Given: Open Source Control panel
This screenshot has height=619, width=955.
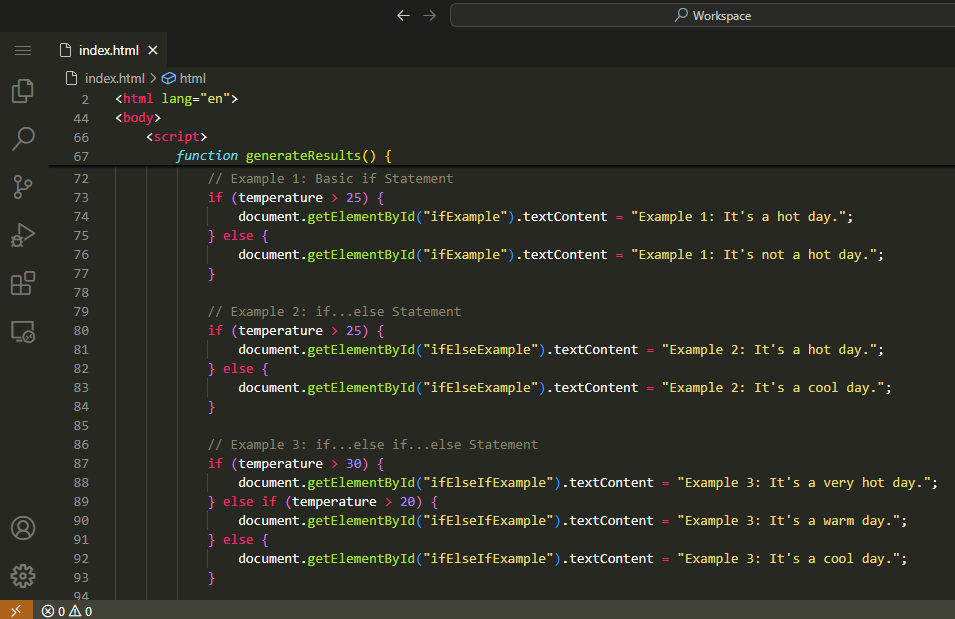Looking at the screenshot, I should (23, 186).
